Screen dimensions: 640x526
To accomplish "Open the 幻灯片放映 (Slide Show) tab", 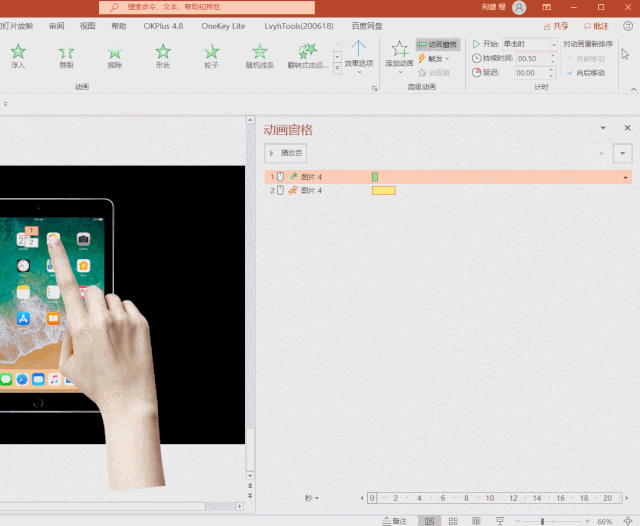I will pyautogui.click(x=16, y=26).
